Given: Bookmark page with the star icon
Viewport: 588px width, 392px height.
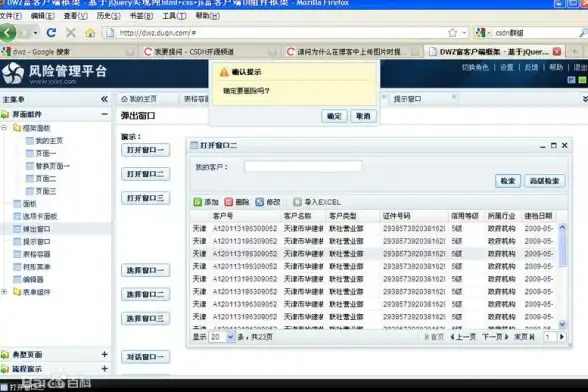Looking at the screenshot, I should tap(453, 33).
